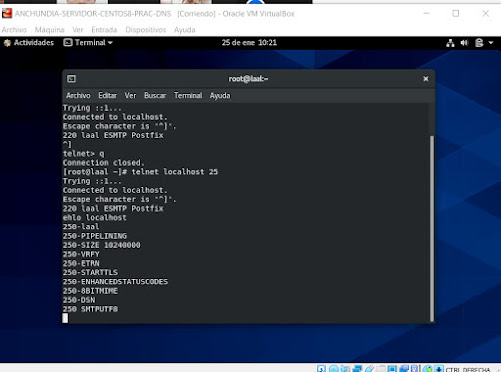Click the mouse integration icon in status bar
The image size is (501, 372).
[x=428, y=368]
